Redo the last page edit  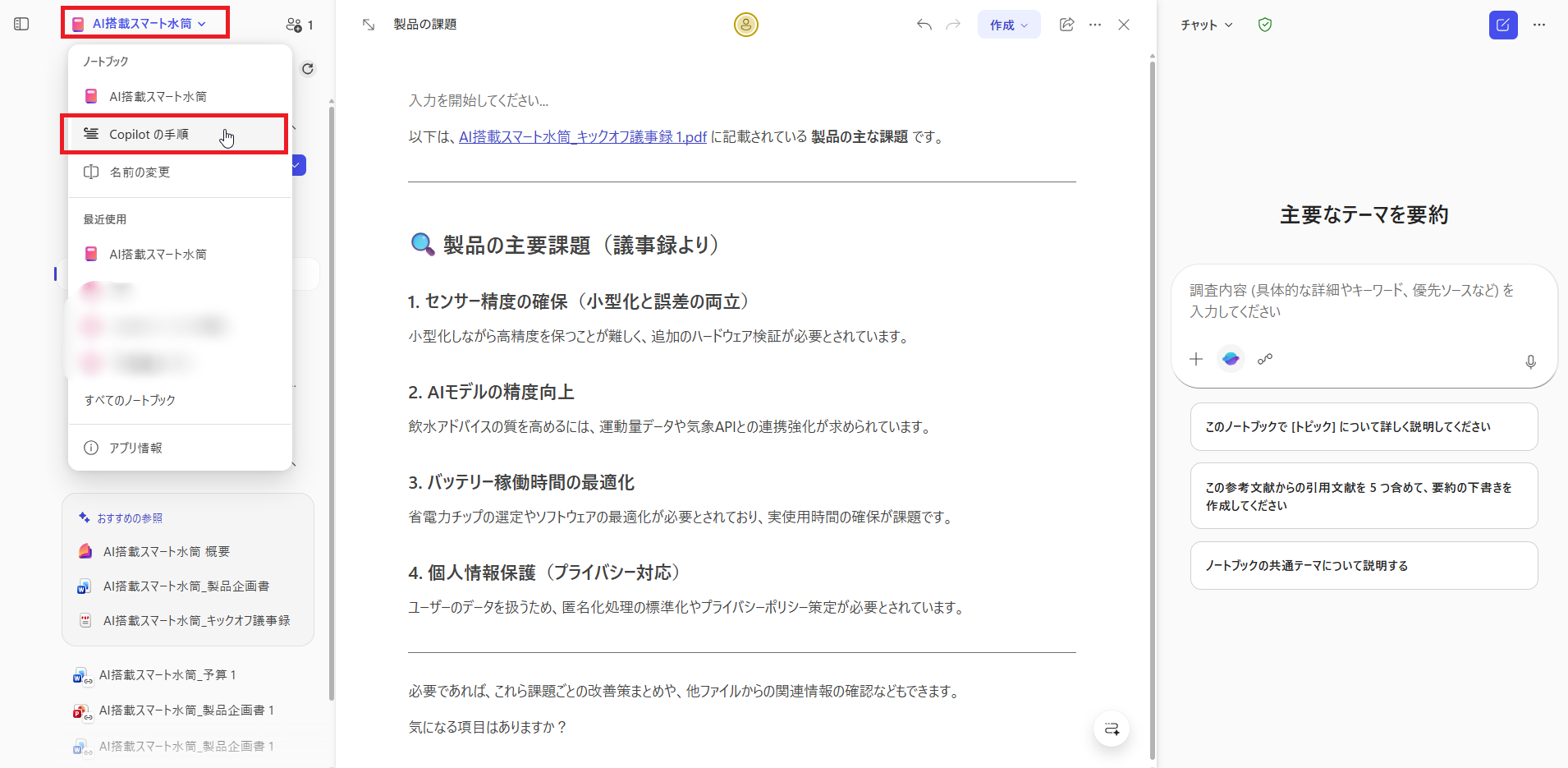[x=953, y=25]
